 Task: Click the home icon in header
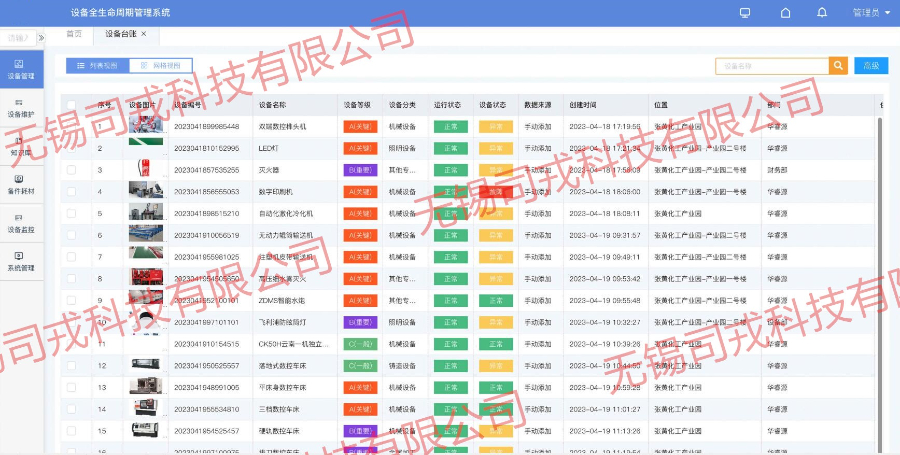785,13
